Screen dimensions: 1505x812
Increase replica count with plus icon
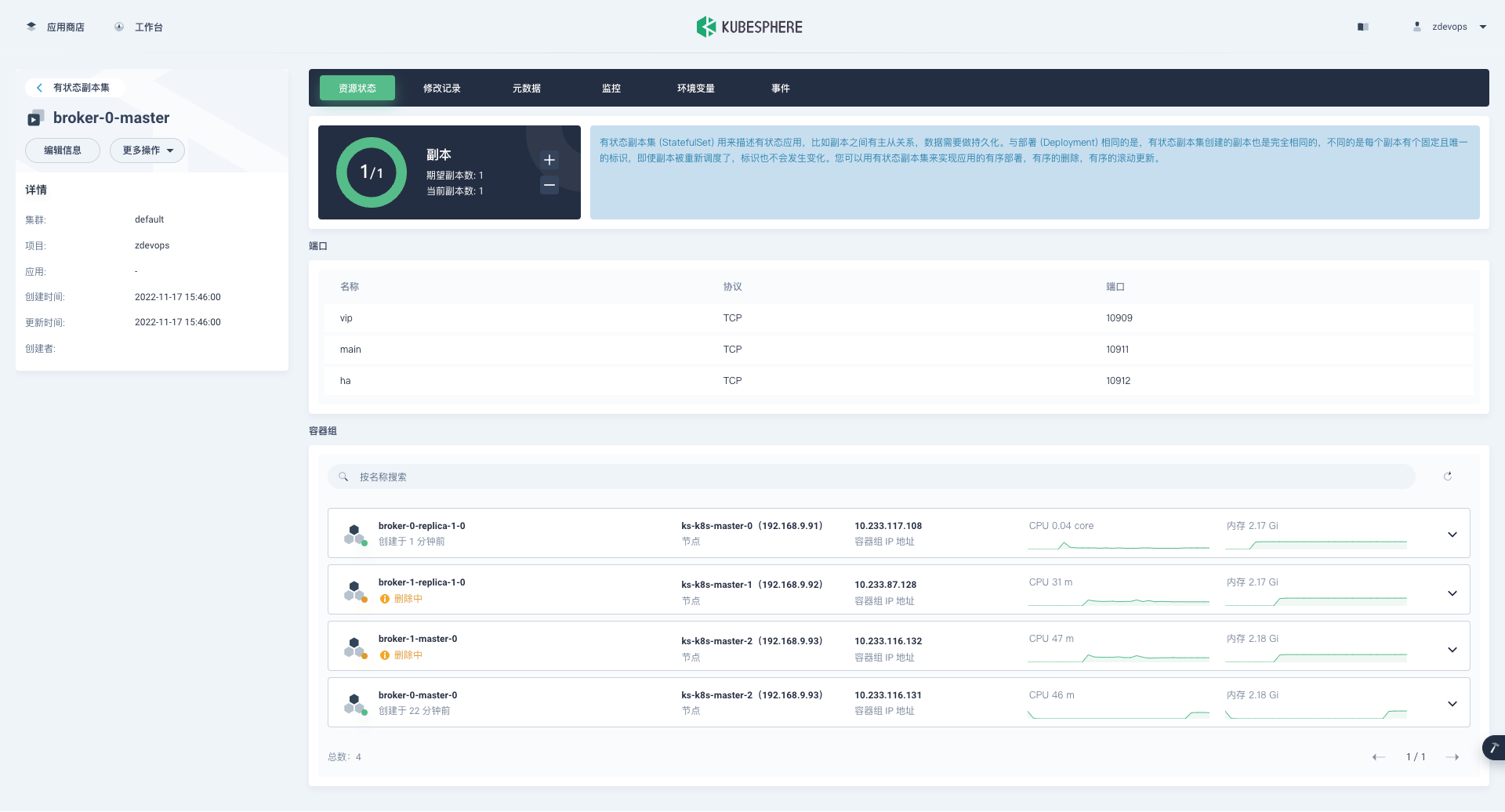tap(549, 160)
